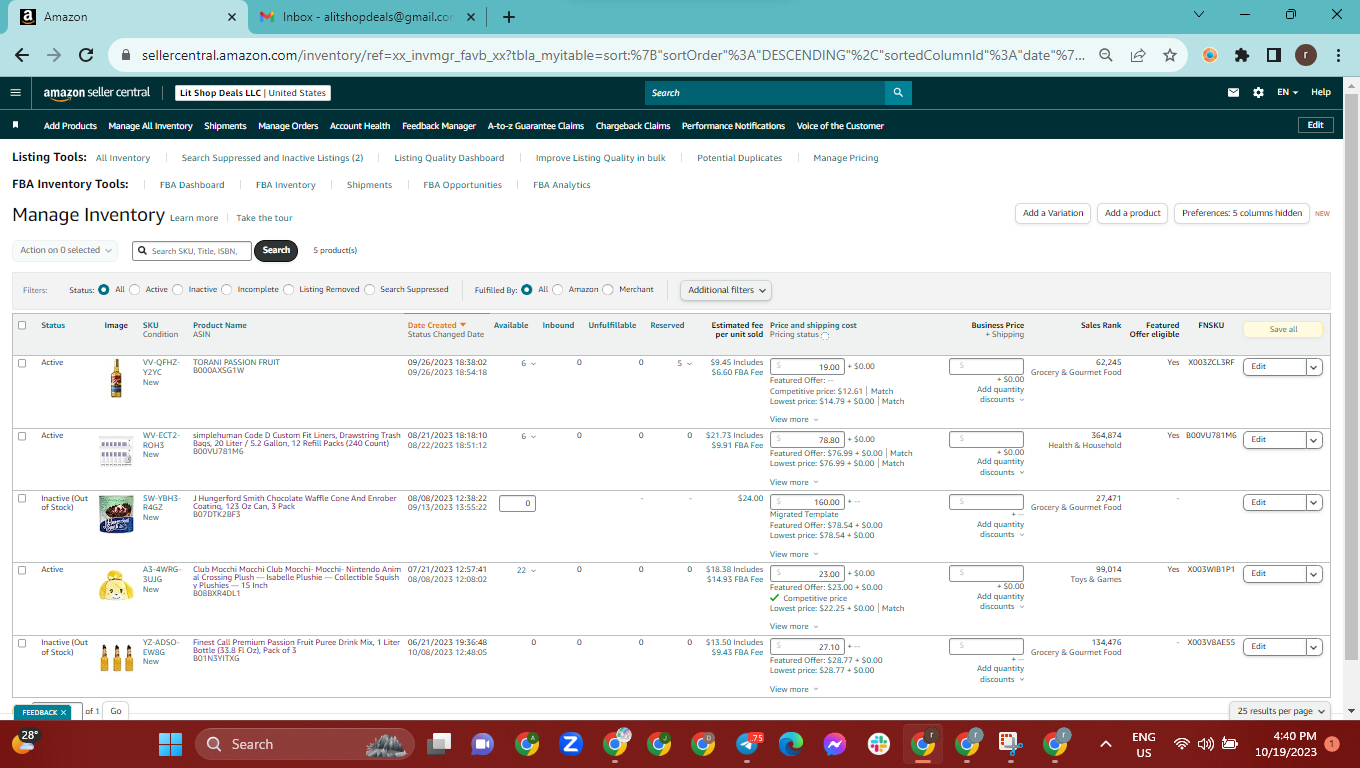The width and height of the screenshot is (1360, 768).
Task: Open Microsoft Edge from the taskbar
Action: tap(791, 744)
